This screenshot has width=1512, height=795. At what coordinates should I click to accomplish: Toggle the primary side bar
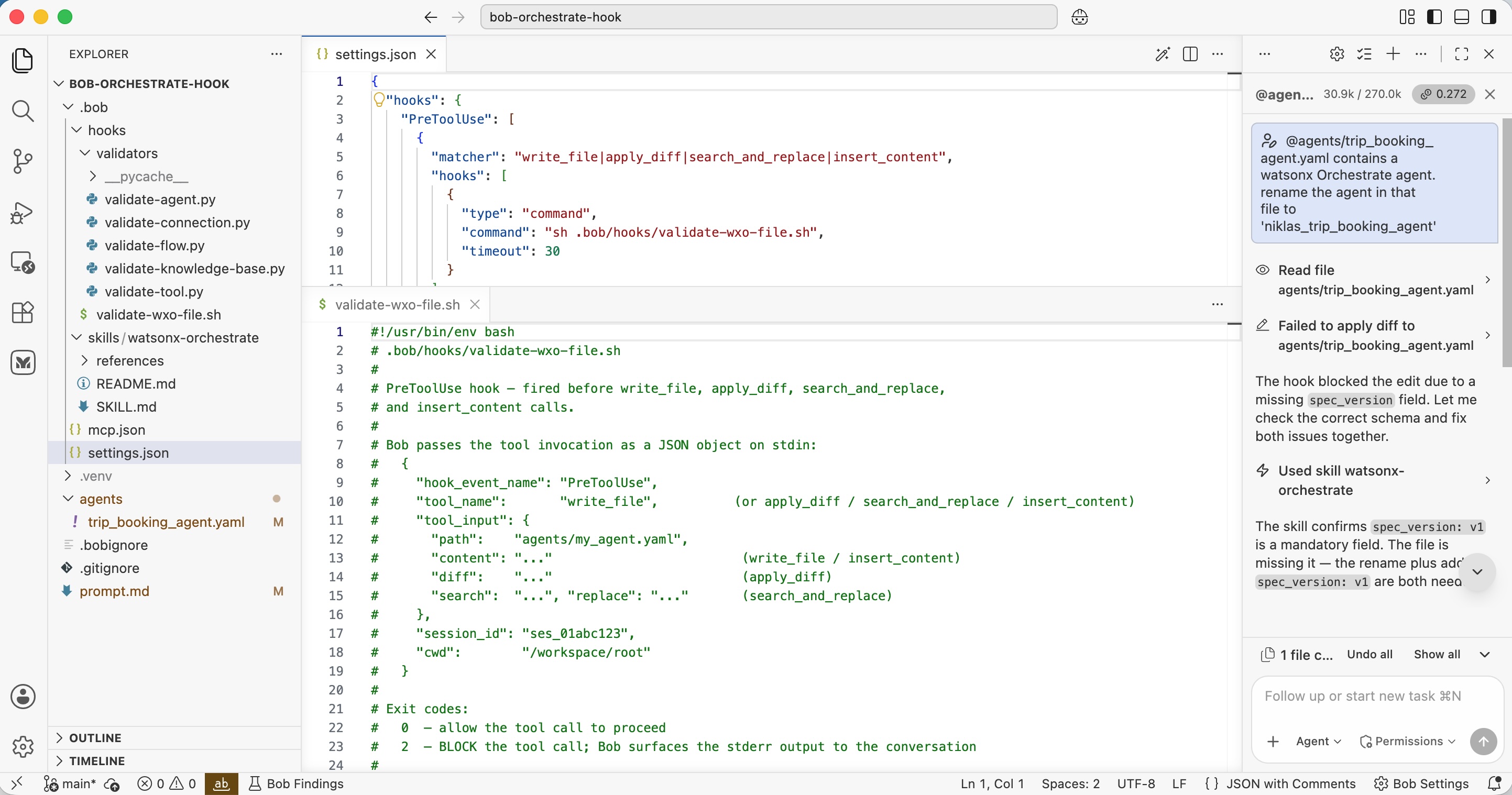(x=1434, y=17)
